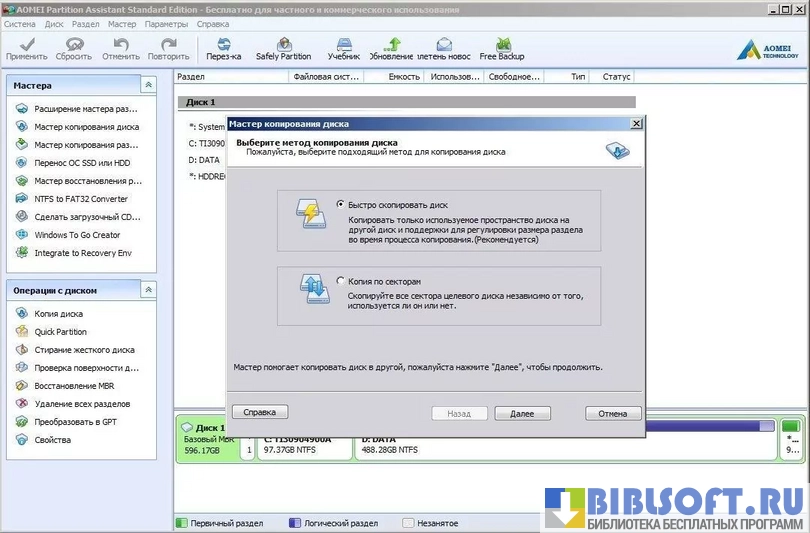The width and height of the screenshot is (810, 533).
Task: Select the Копия по секторам radio option
Action: 342,281
